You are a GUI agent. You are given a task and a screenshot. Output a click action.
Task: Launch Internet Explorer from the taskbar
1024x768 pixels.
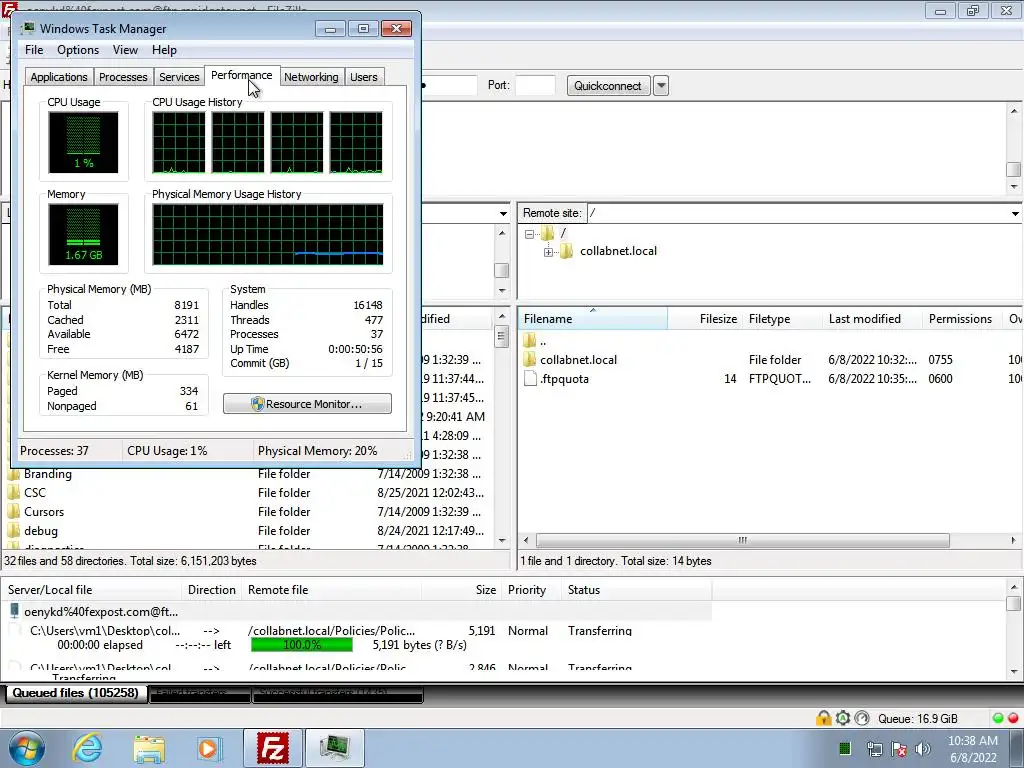pyautogui.click(x=88, y=748)
